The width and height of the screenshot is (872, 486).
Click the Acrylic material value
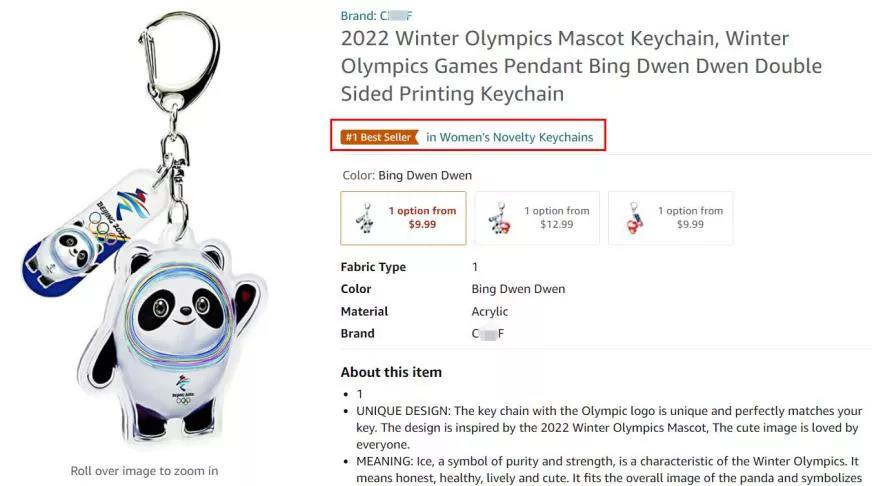(490, 311)
